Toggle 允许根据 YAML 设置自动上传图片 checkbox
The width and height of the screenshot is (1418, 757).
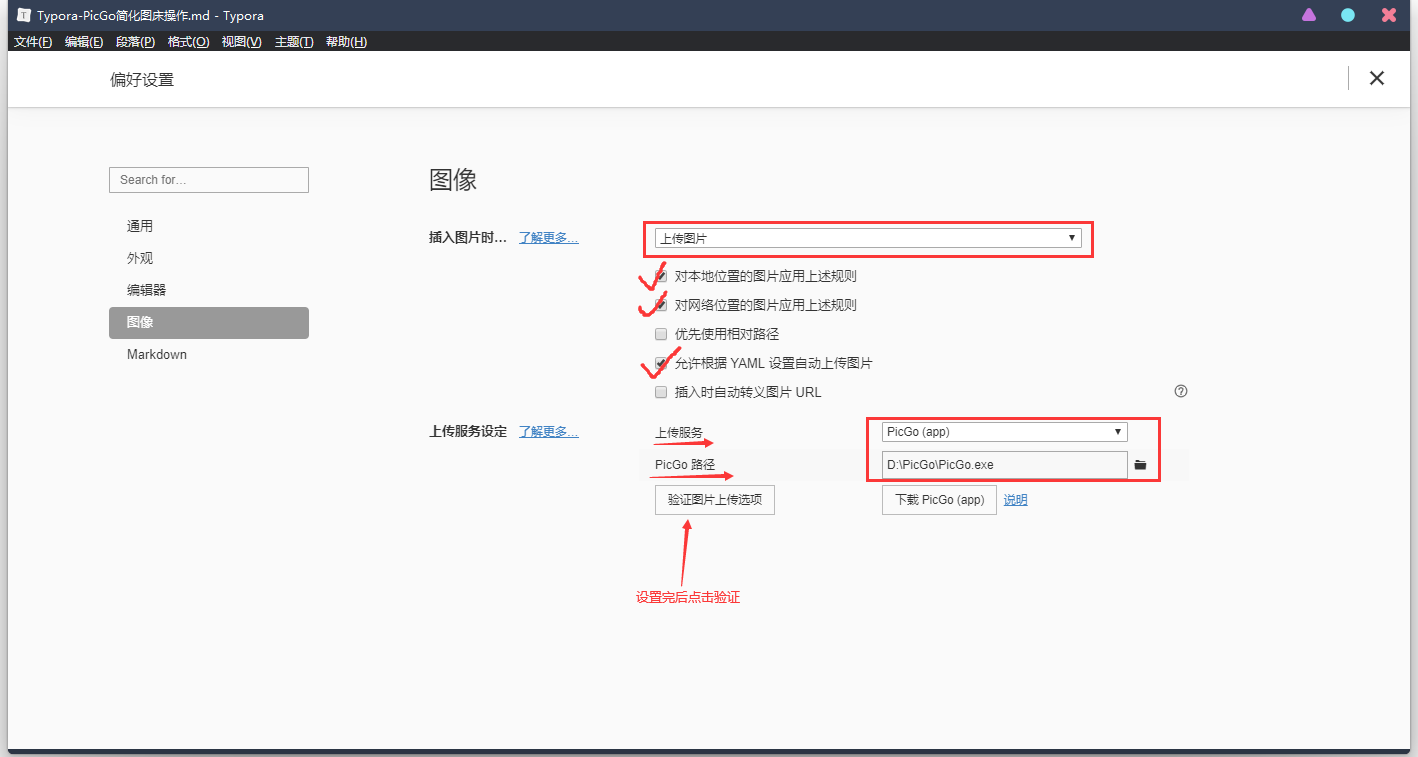pos(660,363)
